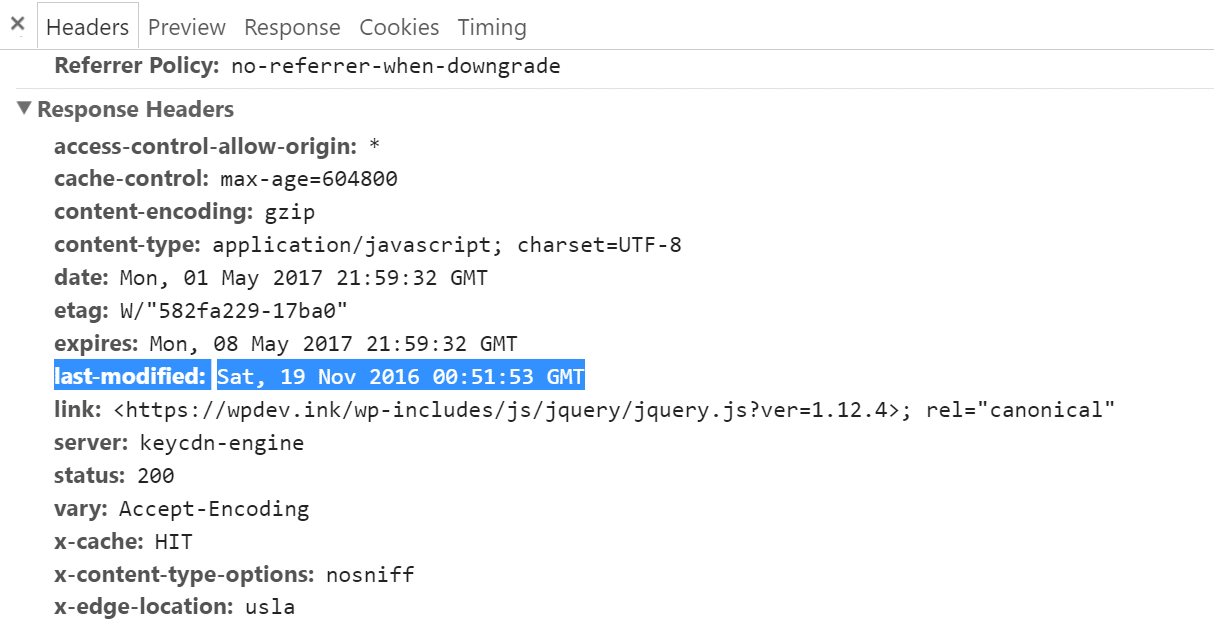1214x630 pixels.
Task: Click the x-edge-location usla value
Action: (269, 607)
